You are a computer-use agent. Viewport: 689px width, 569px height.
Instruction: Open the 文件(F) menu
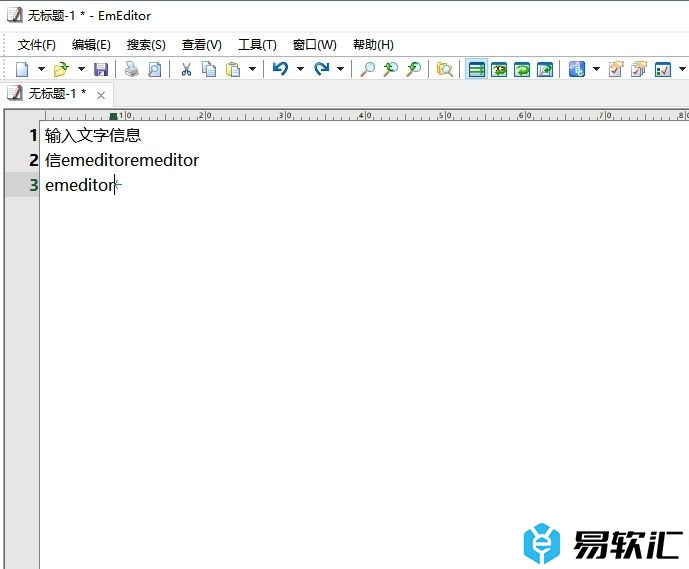pos(36,44)
